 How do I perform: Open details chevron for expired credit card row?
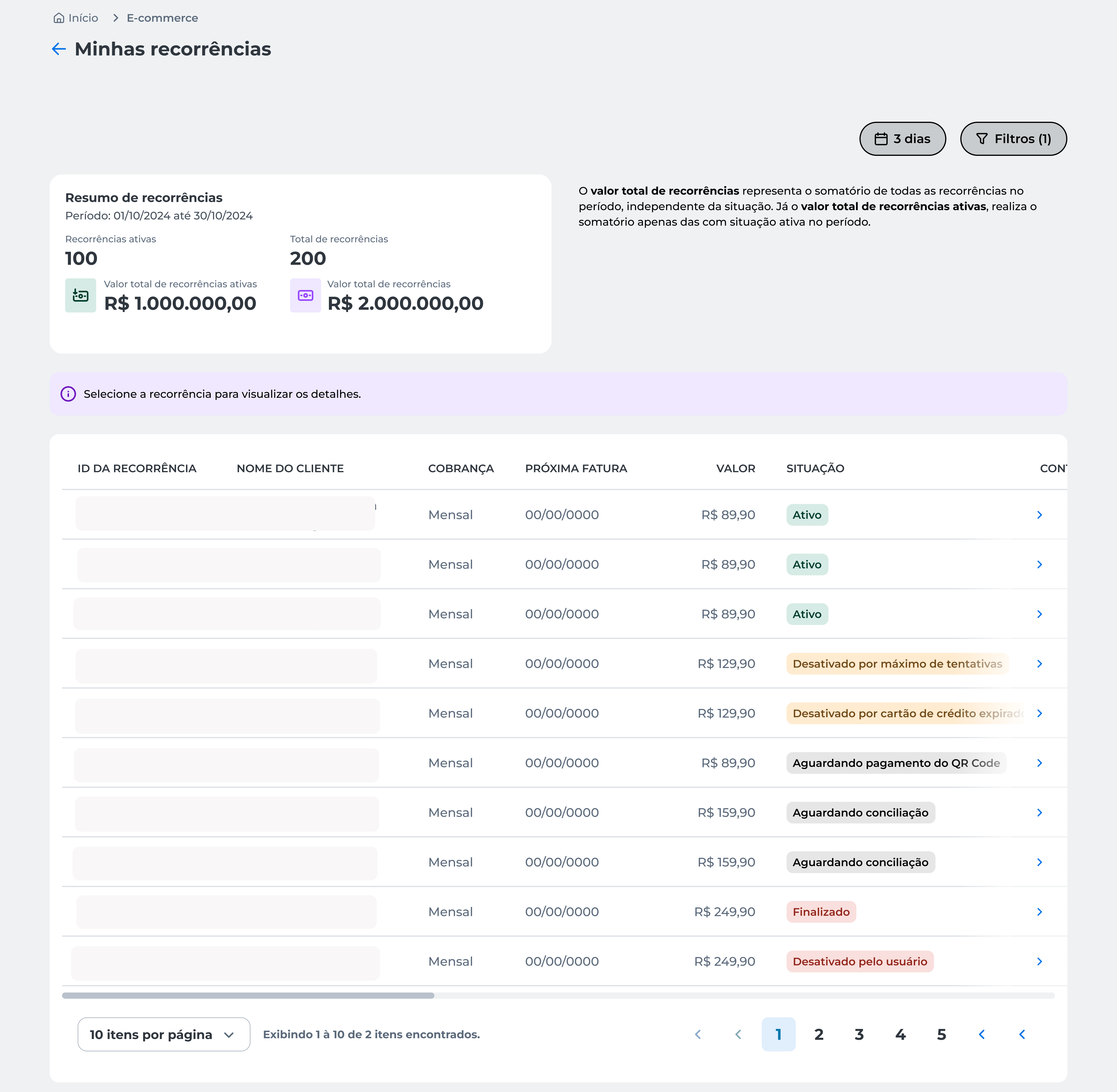[x=1039, y=713]
